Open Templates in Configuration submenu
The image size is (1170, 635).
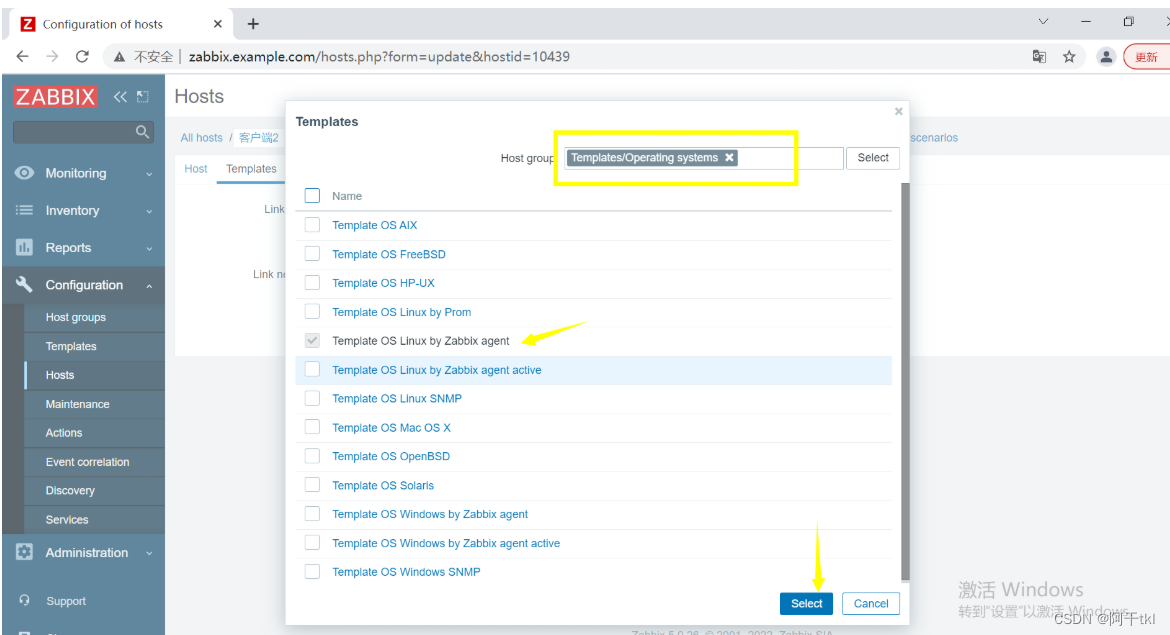click(71, 346)
